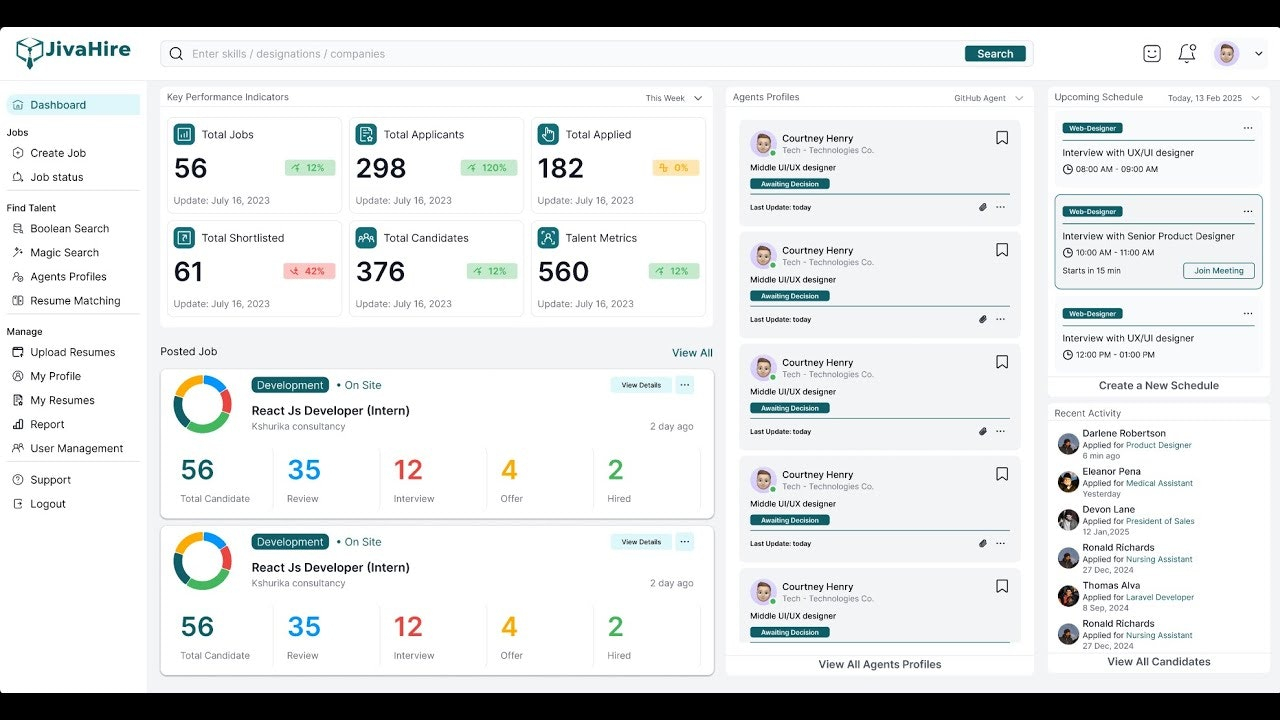Click View All link for Posted Job
Viewport: 1280px width, 720px height.
pos(692,353)
